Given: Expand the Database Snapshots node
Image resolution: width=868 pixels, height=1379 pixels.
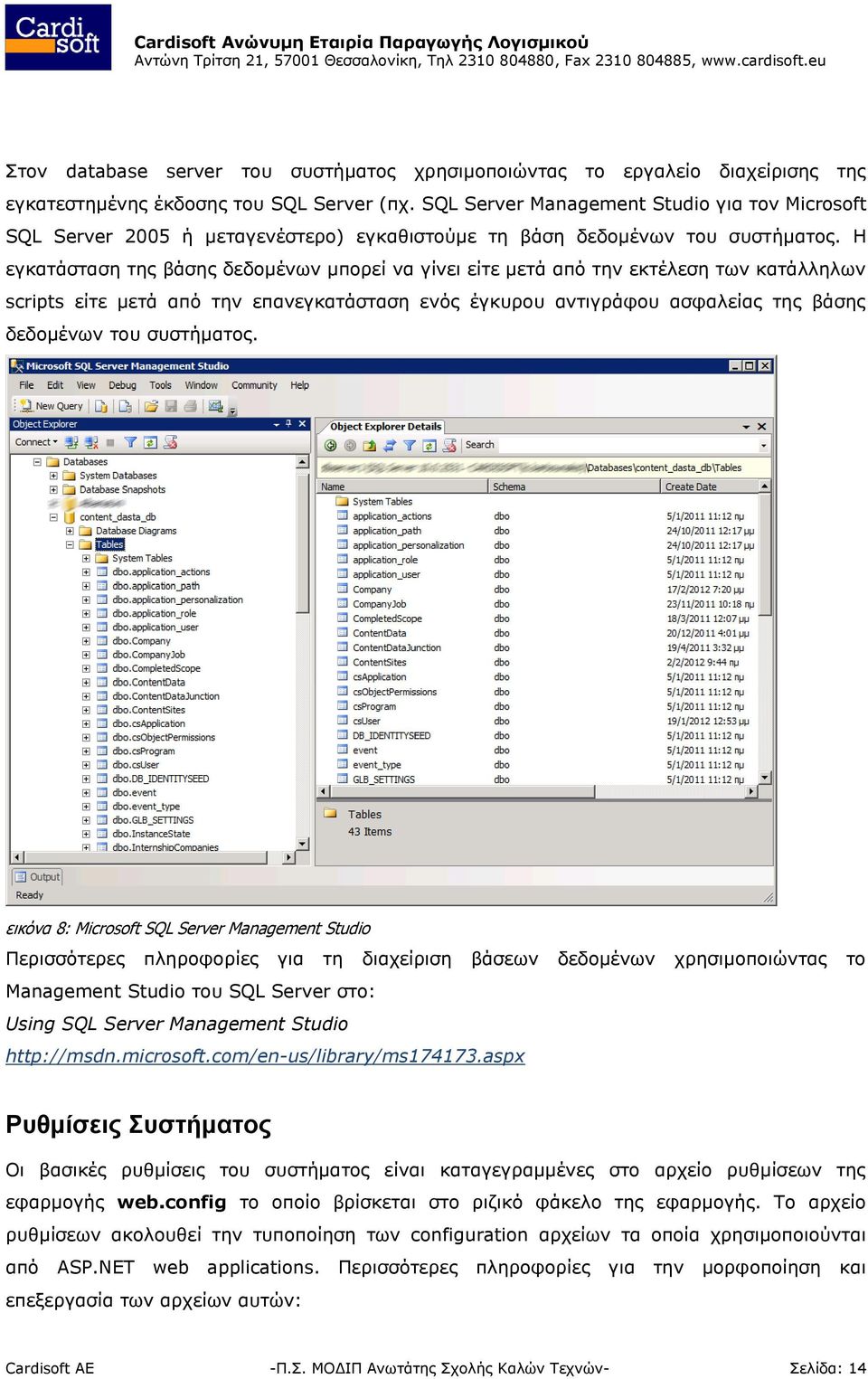Looking at the screenshot, I should click(x=53, y=489).
